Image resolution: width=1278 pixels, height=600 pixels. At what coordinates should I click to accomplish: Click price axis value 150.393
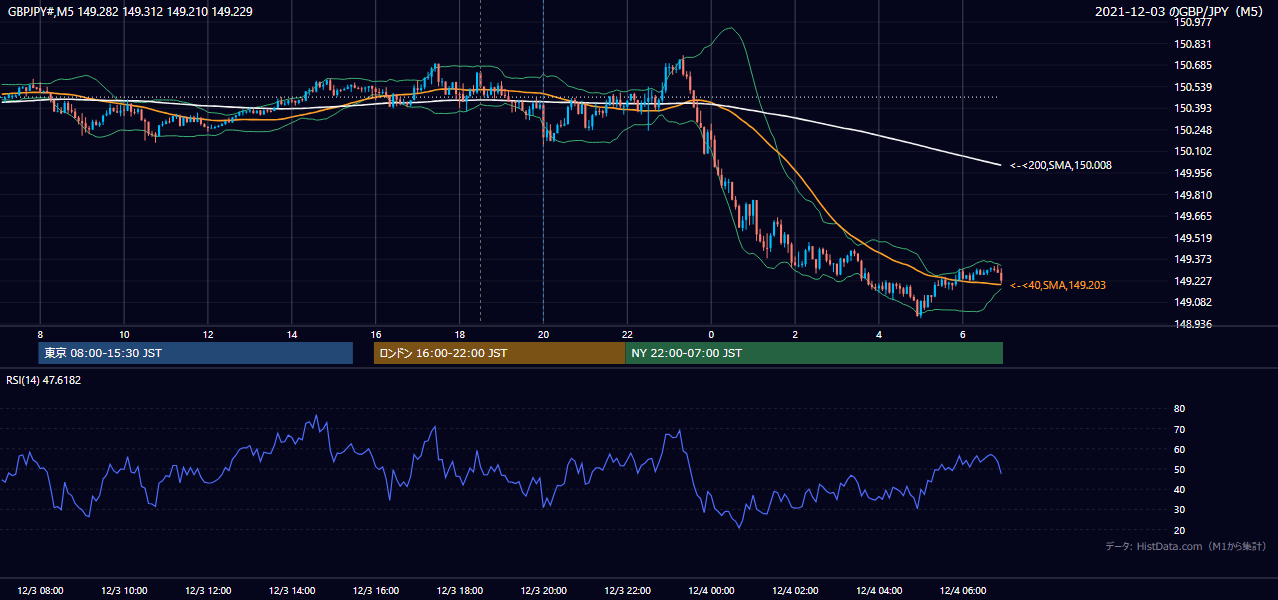point(1194,108)
